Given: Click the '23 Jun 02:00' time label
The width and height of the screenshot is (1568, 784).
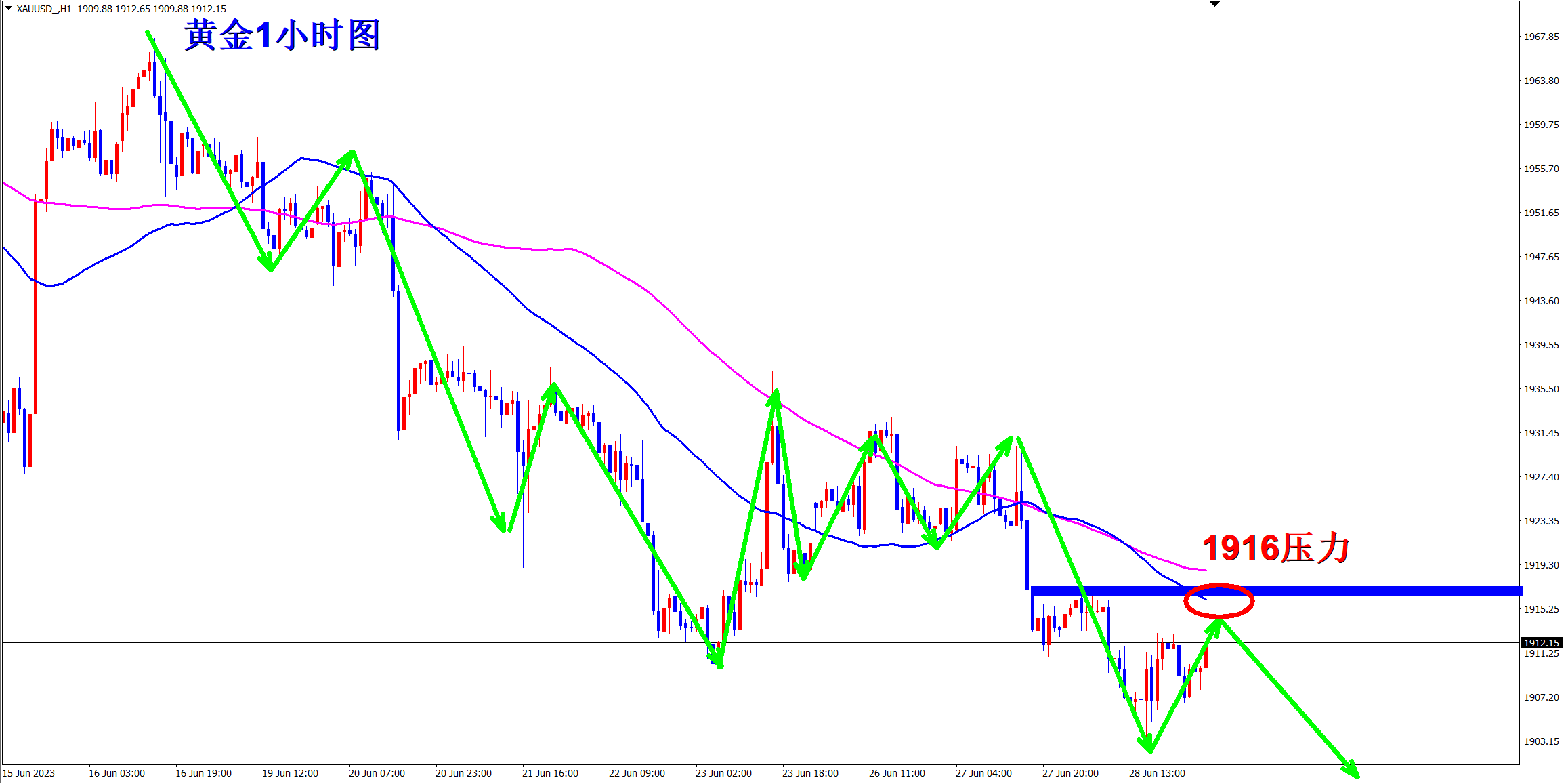Looking at the screenshot, I should [x=723, y=773].
